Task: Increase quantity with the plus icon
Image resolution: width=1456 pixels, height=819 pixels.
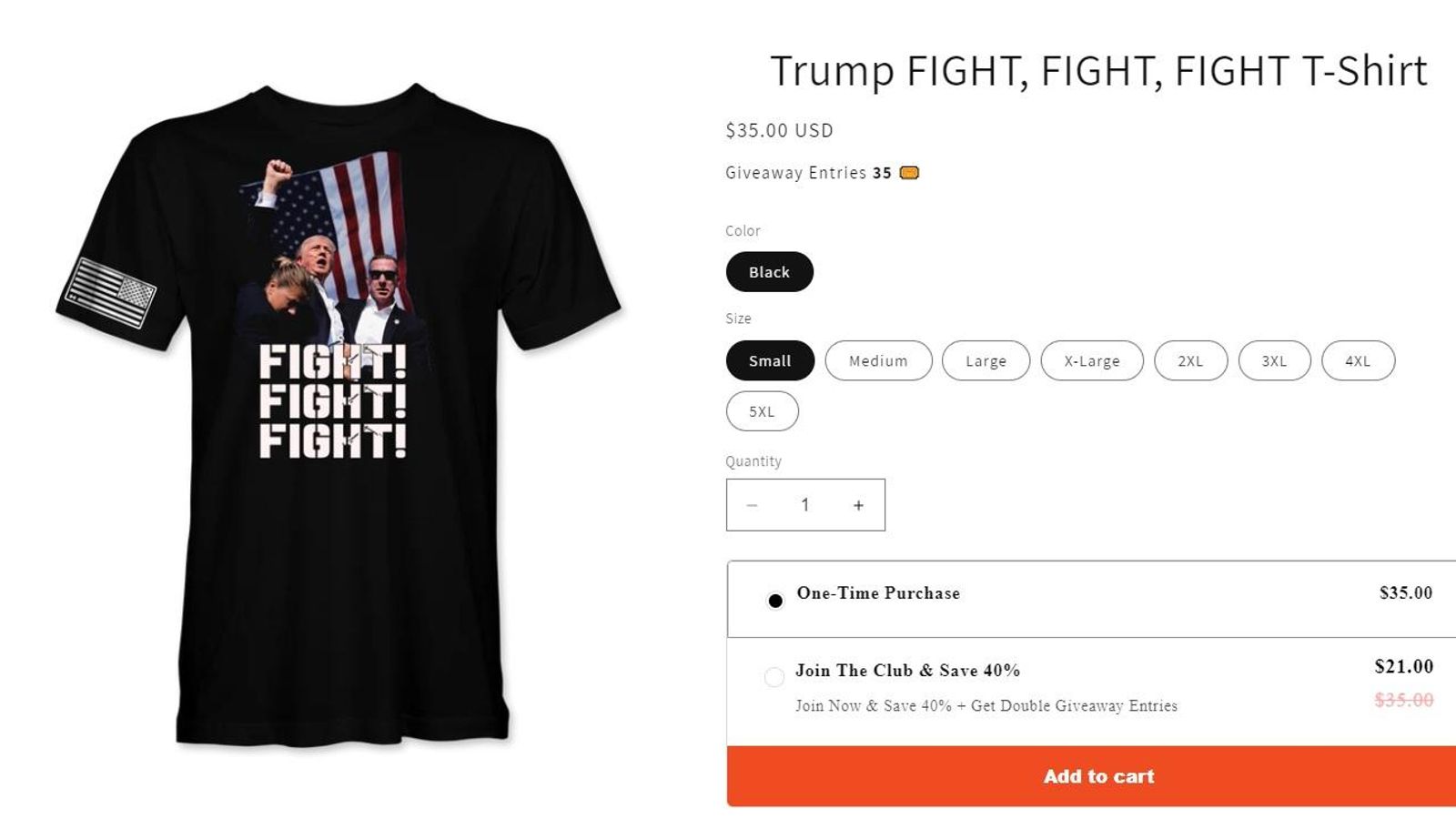Action: 858,505
